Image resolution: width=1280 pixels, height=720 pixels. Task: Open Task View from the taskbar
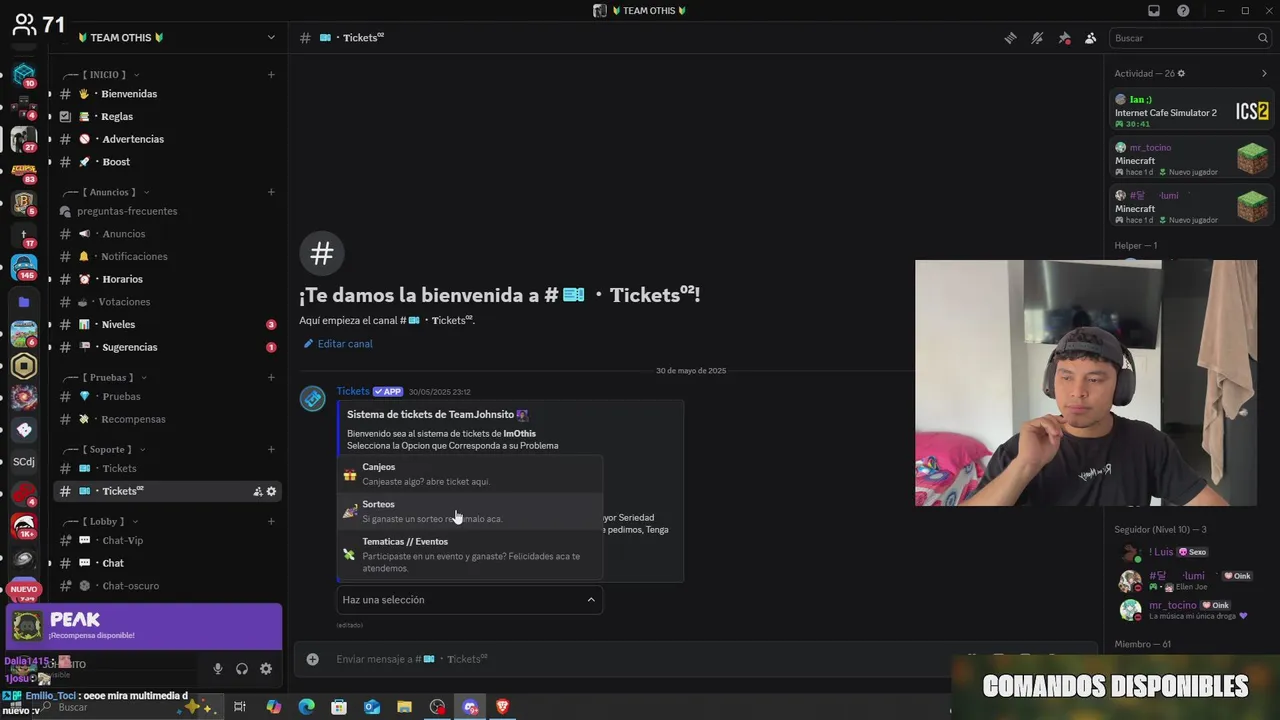pyautogui.click(x=240, y=707)
